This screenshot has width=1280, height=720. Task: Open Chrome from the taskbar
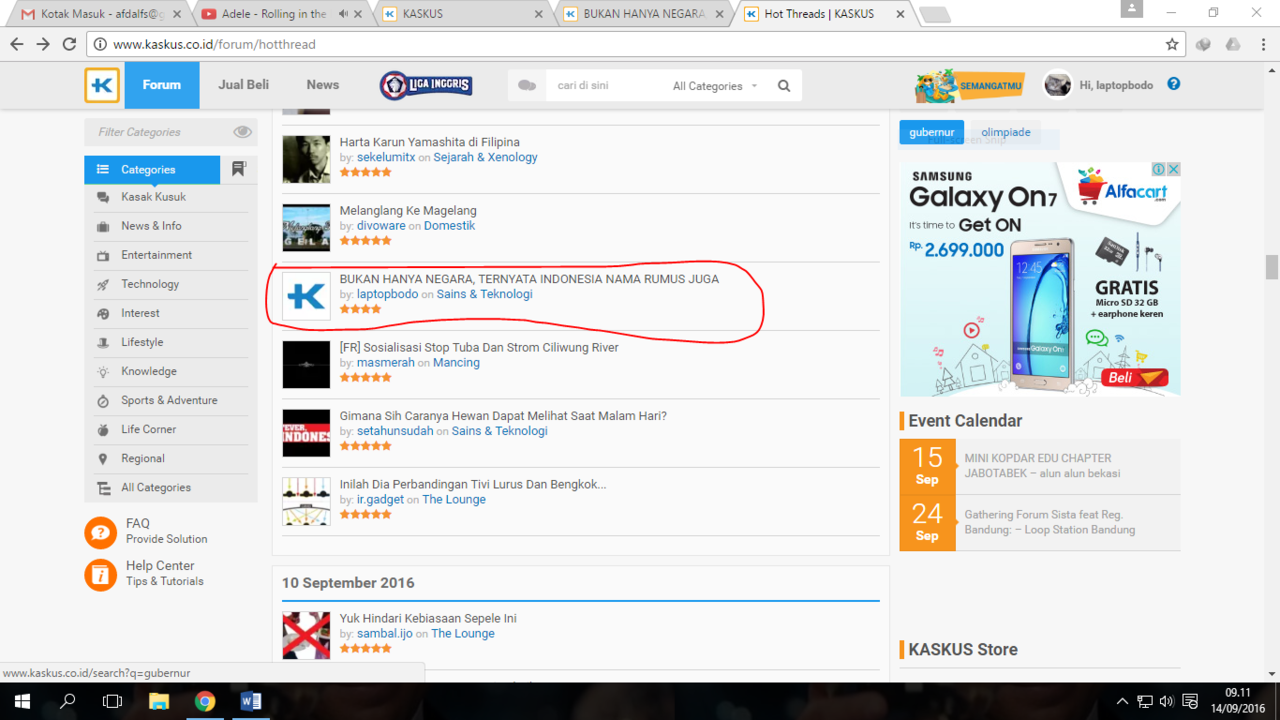[x=205, y=701]
